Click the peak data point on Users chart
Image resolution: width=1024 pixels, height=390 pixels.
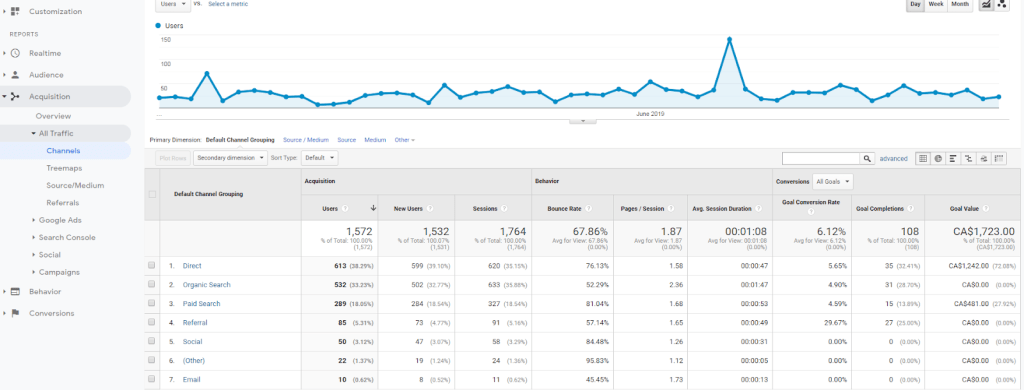pyautogui.click(x=729, y=39)
